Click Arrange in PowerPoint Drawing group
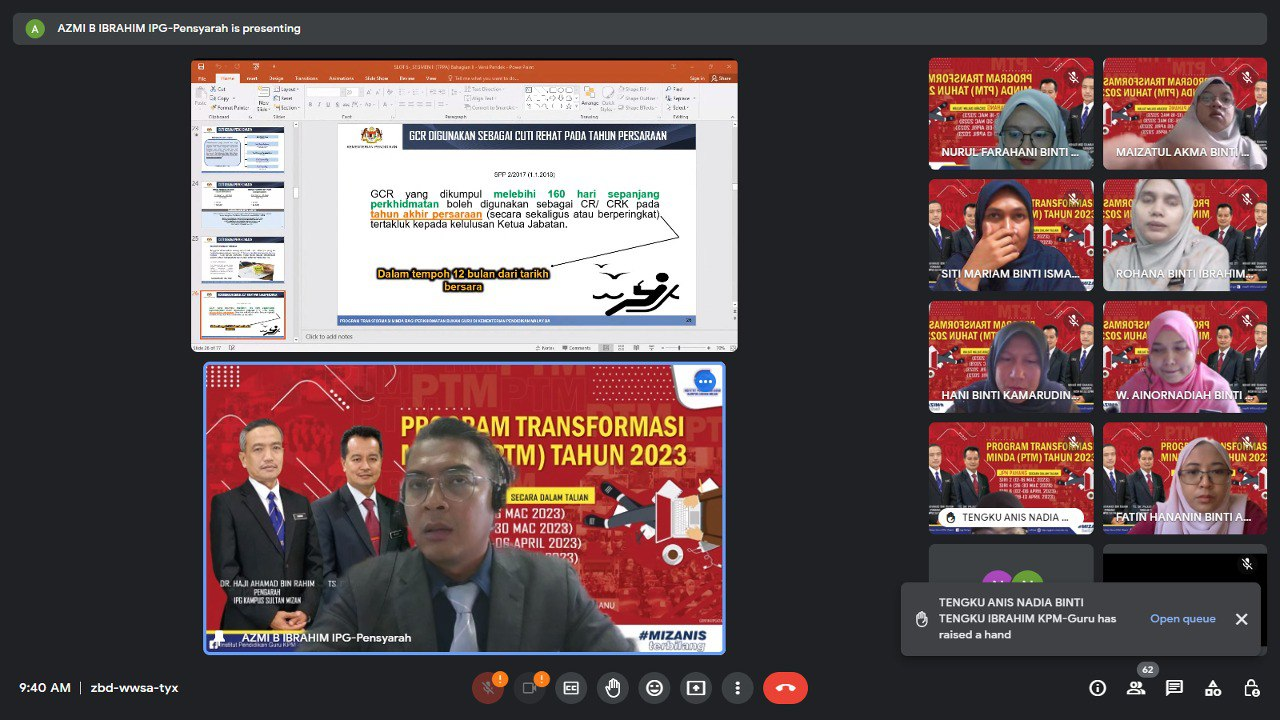The image size is (1280, 720). [590, 98]
